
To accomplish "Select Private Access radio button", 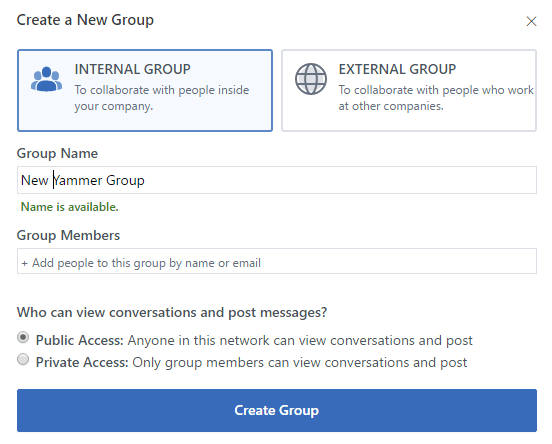I will 23,359.
